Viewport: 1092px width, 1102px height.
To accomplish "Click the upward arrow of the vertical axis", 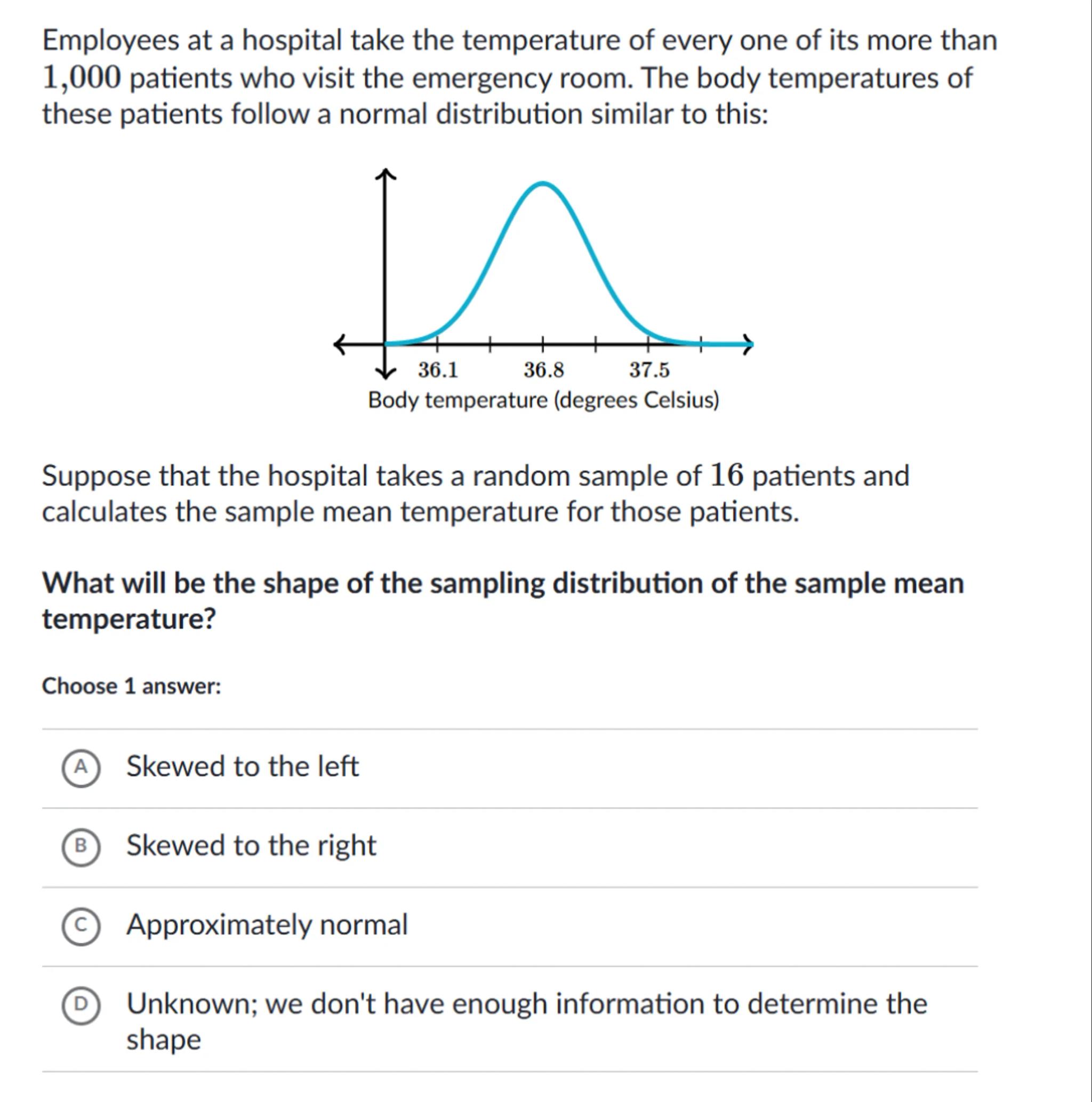I will pyautogui.click(x=386, y=173).
